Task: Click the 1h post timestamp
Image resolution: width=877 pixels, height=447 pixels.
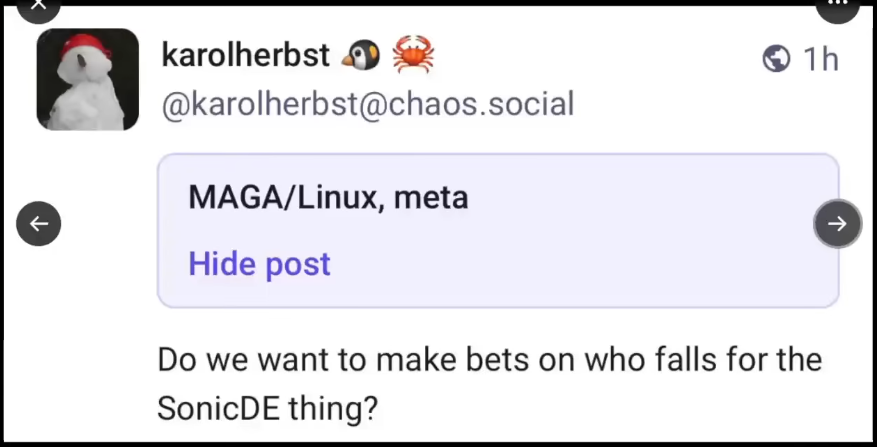Action: [x=821, y=59]
